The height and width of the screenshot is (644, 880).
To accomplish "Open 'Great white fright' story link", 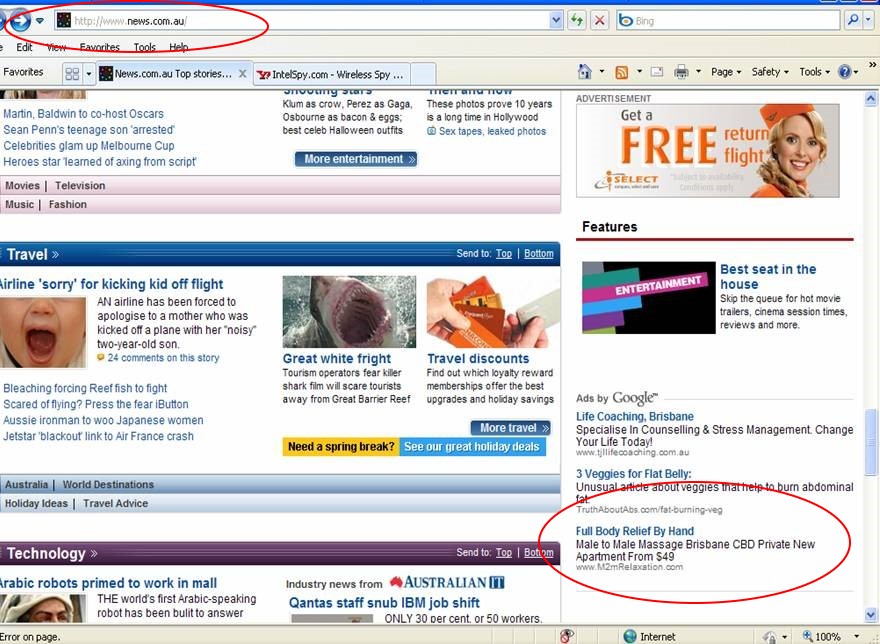I will (337, 358).
